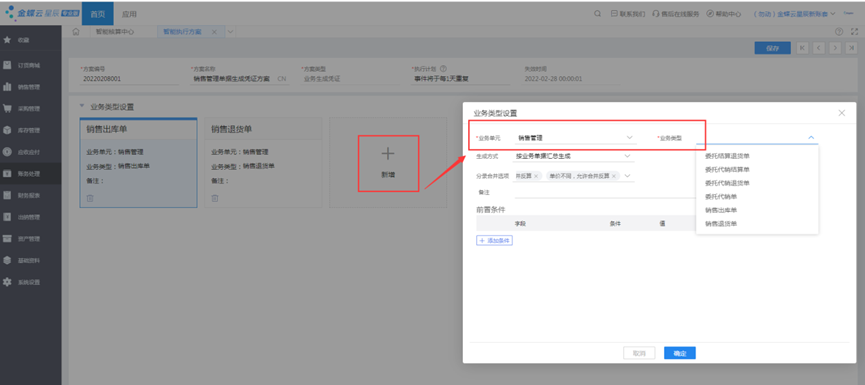865x385 pixels.
Task: Delete the 销售出库单 card via trash icon
Action: (90, 198)
